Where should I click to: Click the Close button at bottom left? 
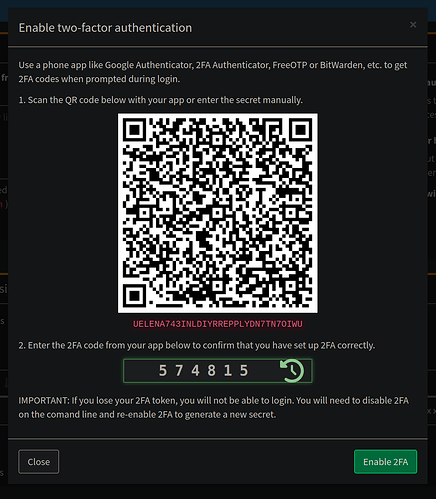click(39, 462)
